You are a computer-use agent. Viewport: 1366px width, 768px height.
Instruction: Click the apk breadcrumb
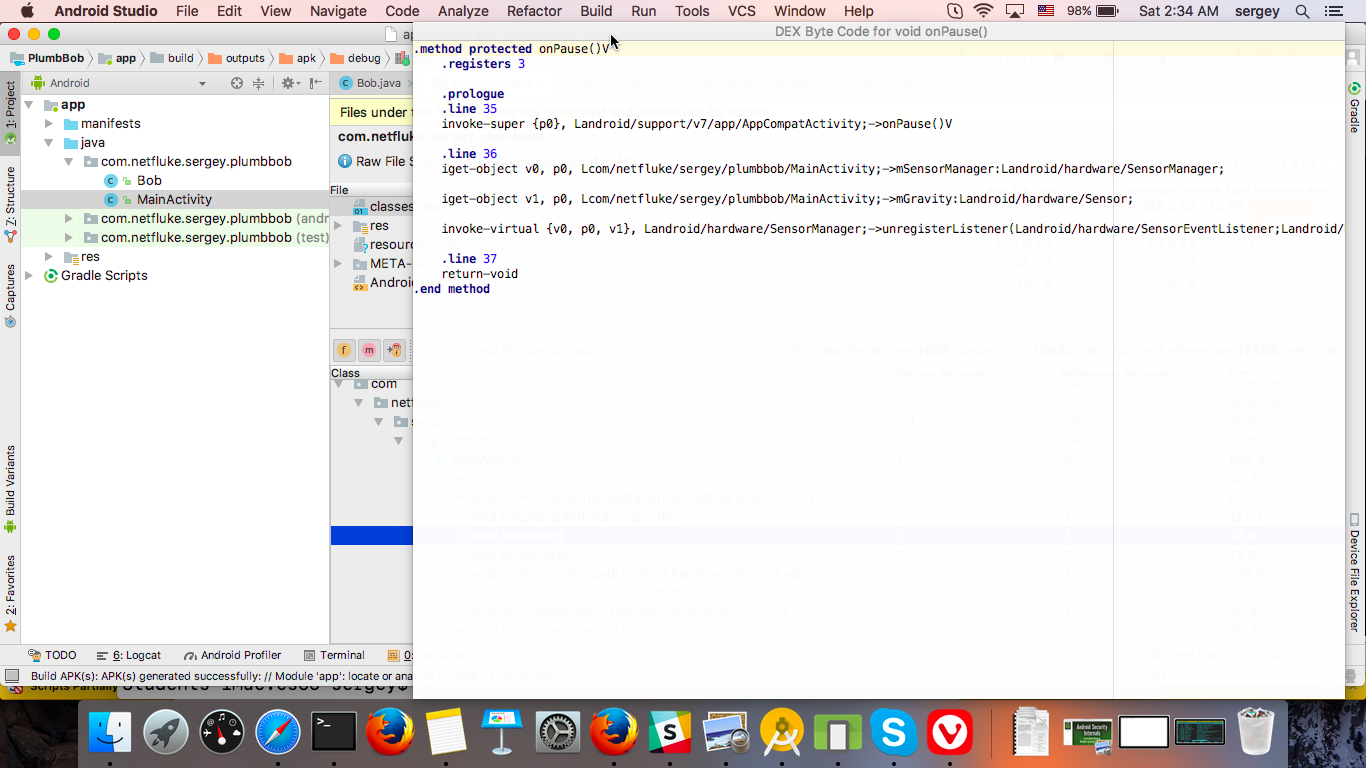pos(298,58)
